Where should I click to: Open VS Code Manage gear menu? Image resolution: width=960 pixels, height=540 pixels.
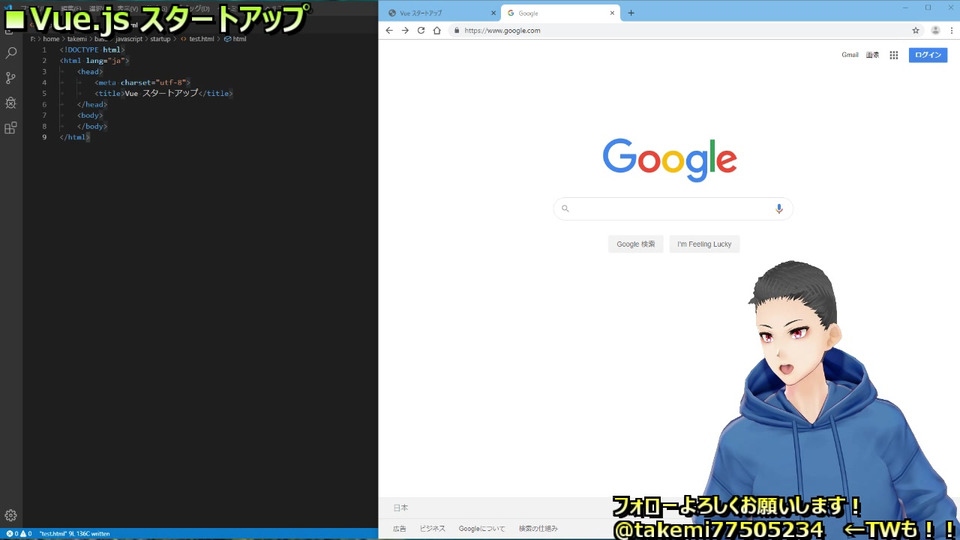point(10,516)
